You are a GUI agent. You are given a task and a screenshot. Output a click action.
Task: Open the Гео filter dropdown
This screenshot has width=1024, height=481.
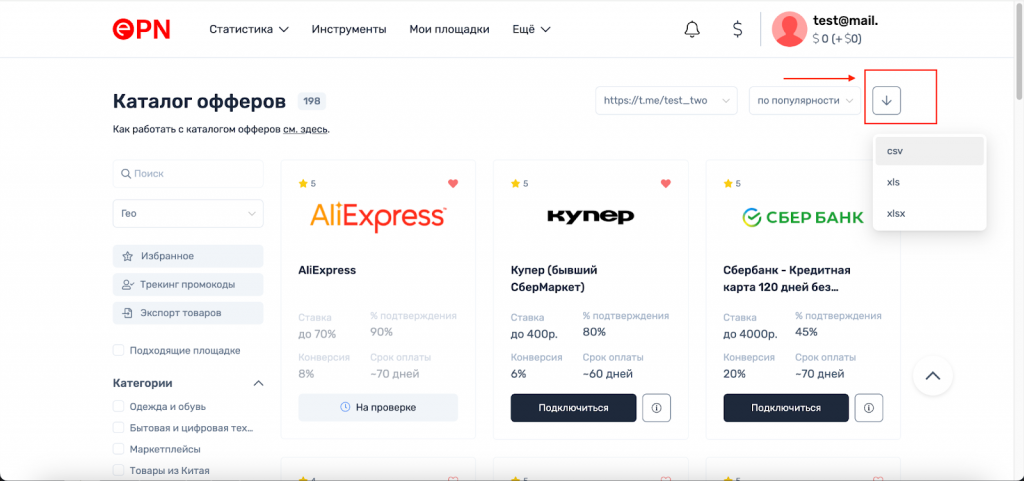click(x=188, y=213)
